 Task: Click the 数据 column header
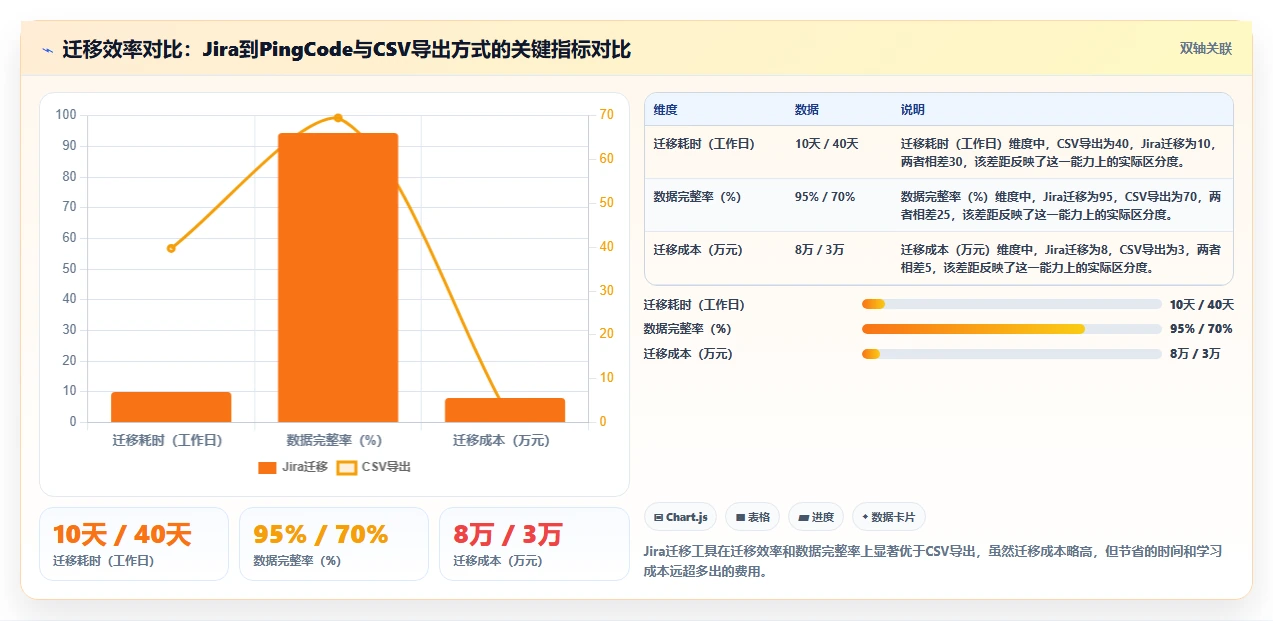(x=807, y=109)
